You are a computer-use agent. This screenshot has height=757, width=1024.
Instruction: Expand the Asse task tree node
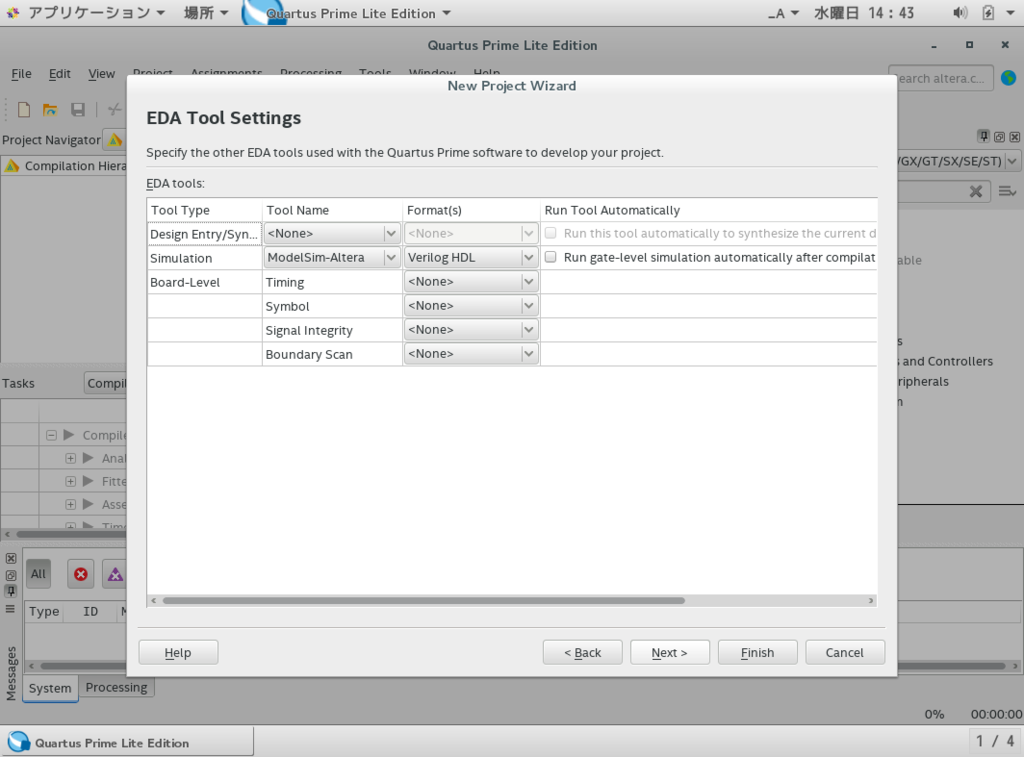(x=71, y=504)
